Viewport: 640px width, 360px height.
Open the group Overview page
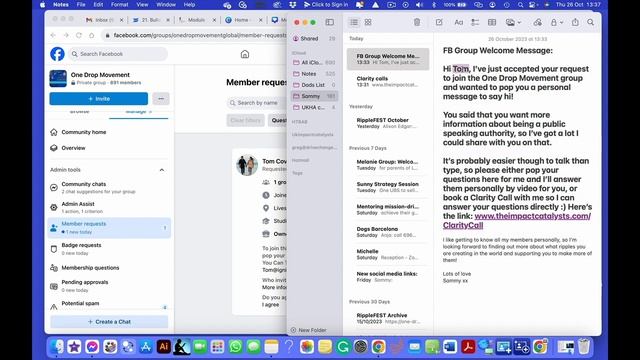coord(108,148)
